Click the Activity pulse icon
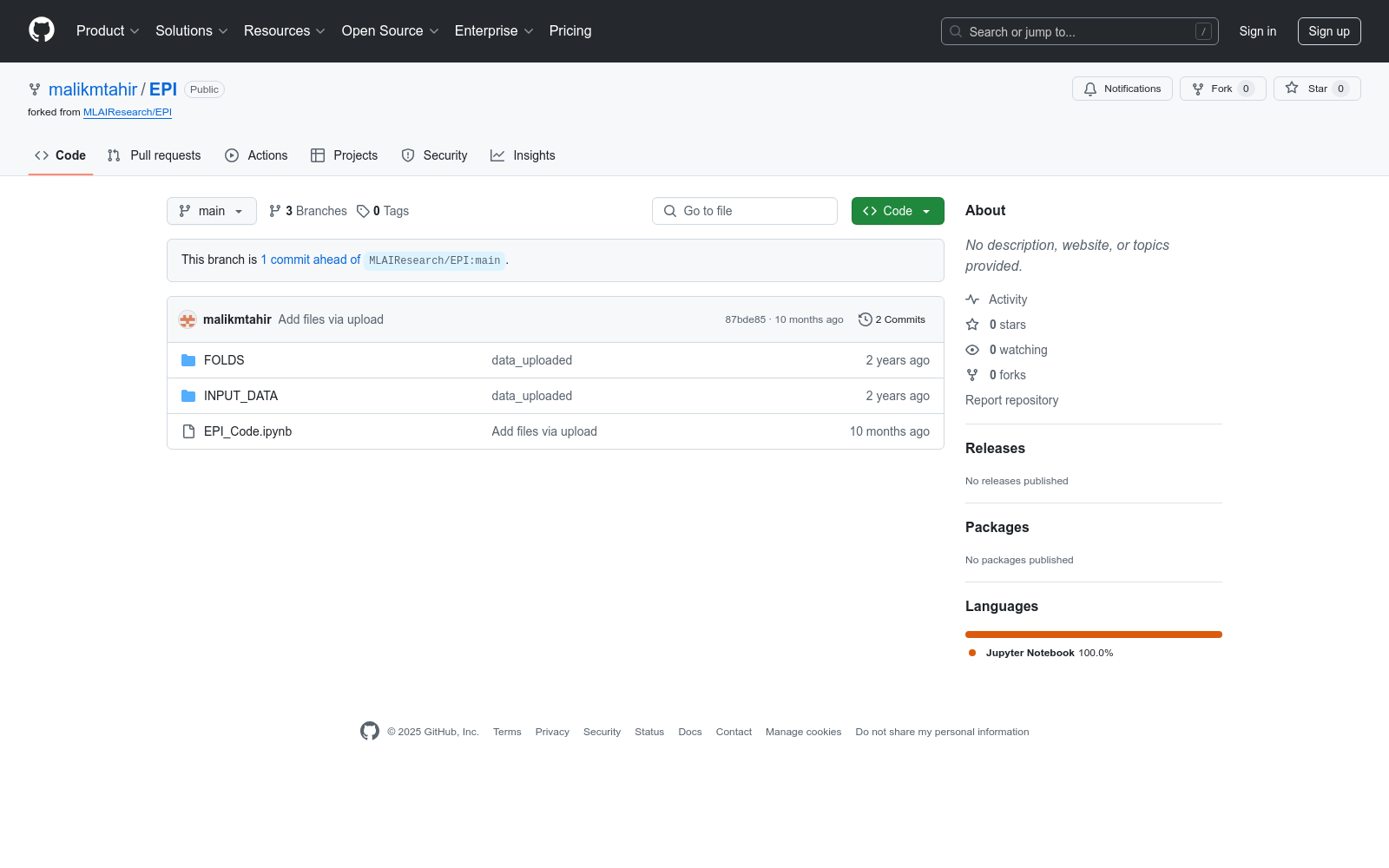 [972, 299]
